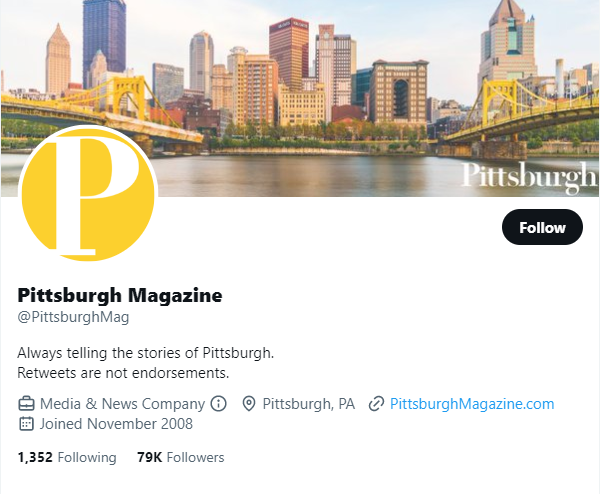
Task: Click the calendar joined-date icon
Action: 26,424
